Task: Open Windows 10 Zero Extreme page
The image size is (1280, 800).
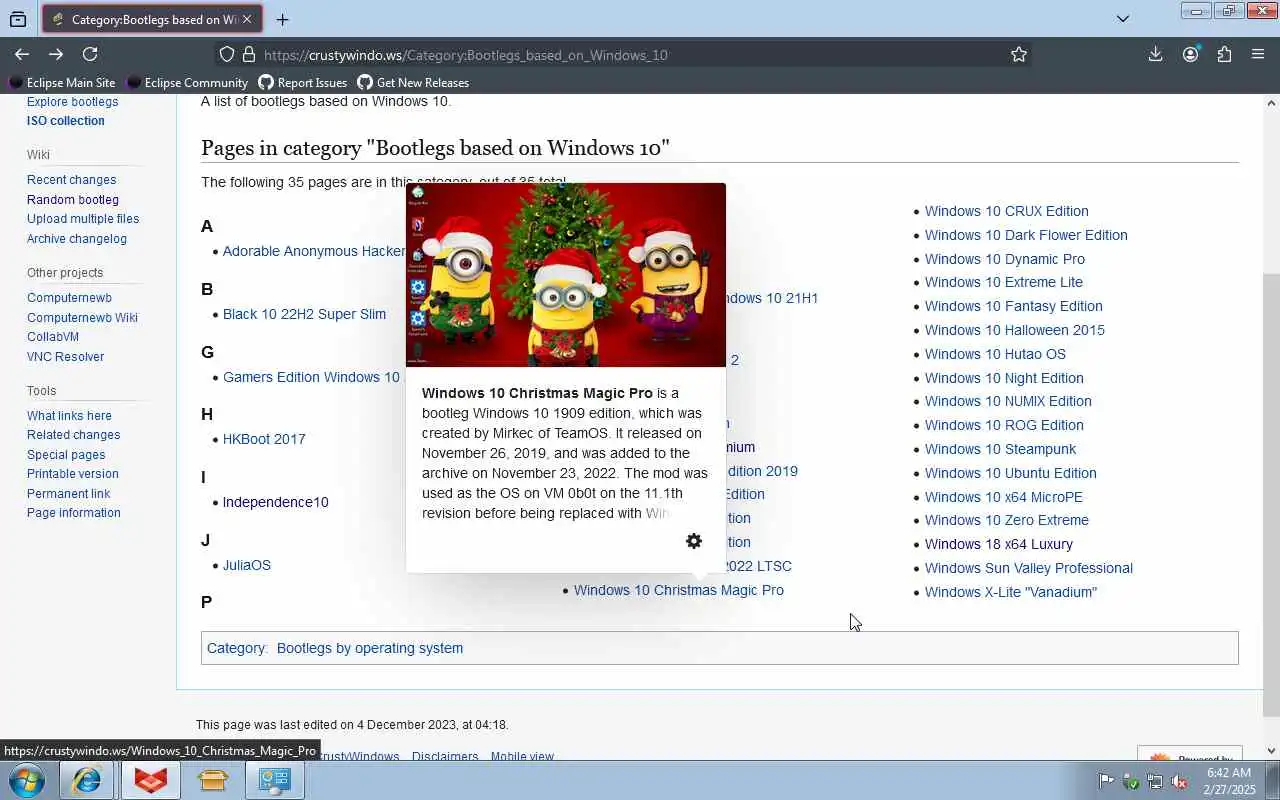Action: click(1006, 520)
